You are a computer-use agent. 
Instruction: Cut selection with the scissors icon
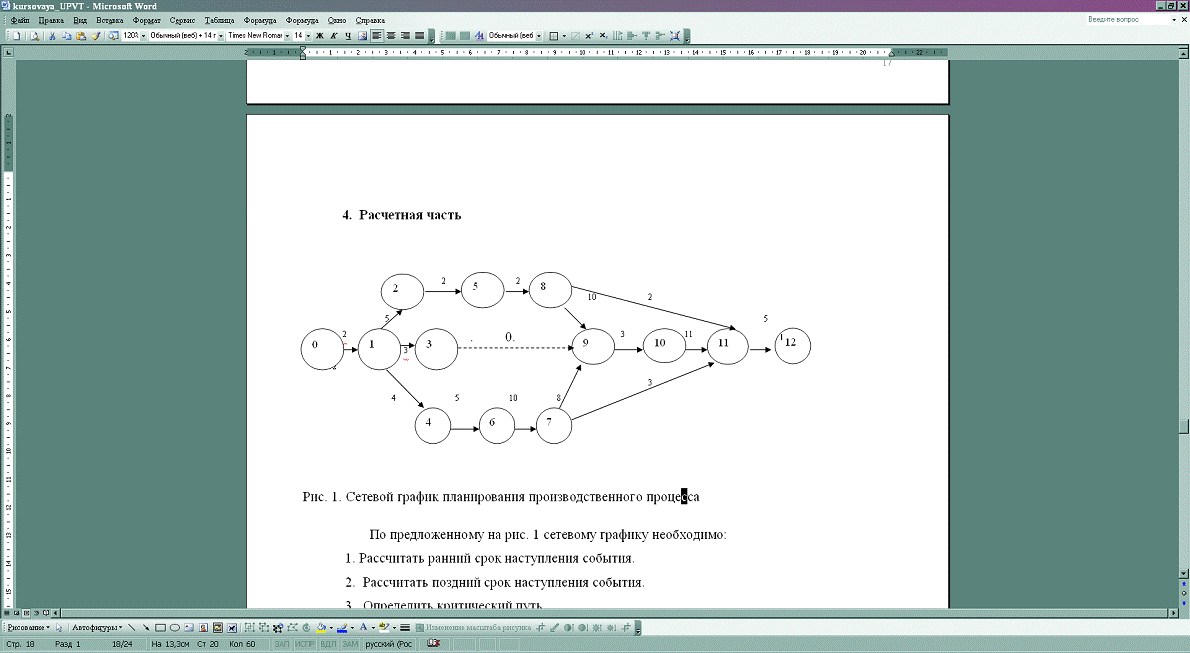(52, 36)
